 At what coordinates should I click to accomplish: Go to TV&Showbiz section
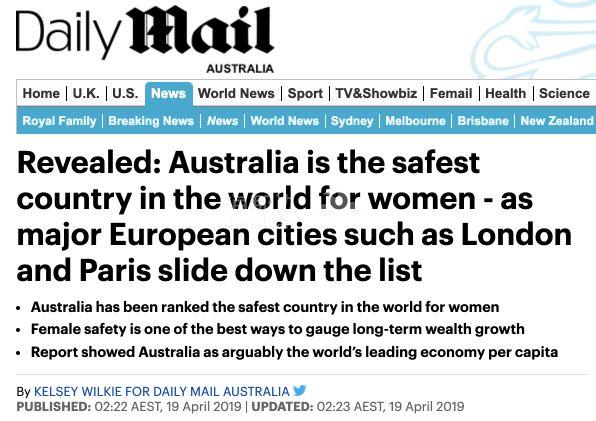[376, 93]
